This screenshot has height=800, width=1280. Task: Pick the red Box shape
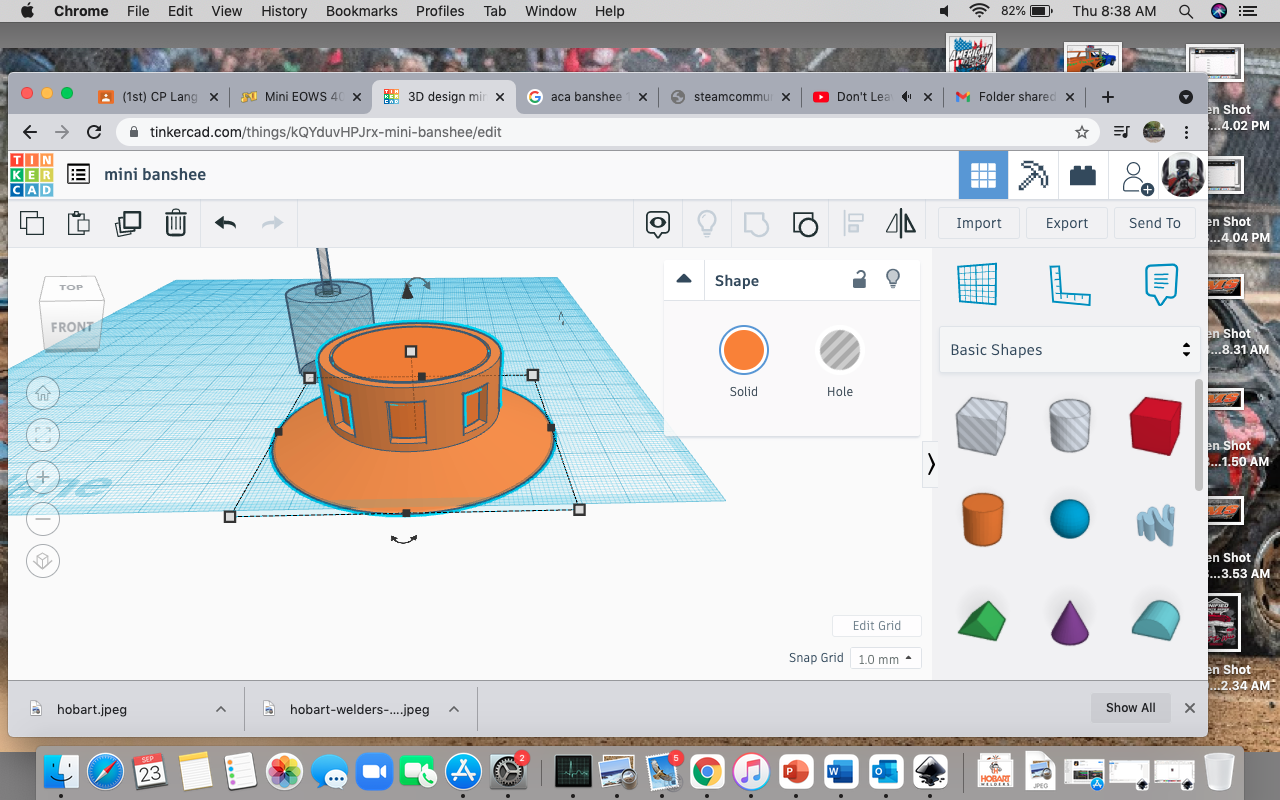coord(1156,426)
